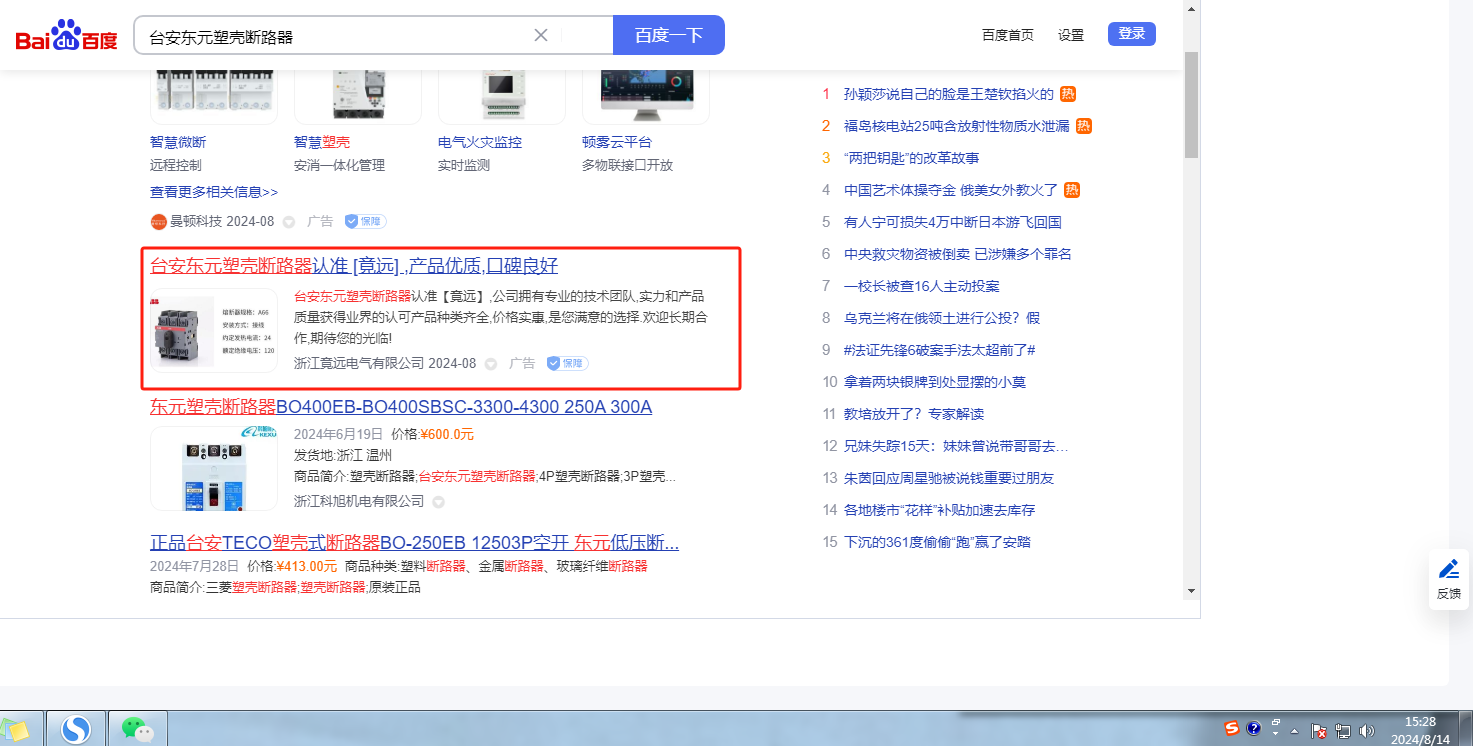Click 保障 badge next to 浙江竟远电气有限公司
Screen dimensions: 1473x746
tap(567, 363)
